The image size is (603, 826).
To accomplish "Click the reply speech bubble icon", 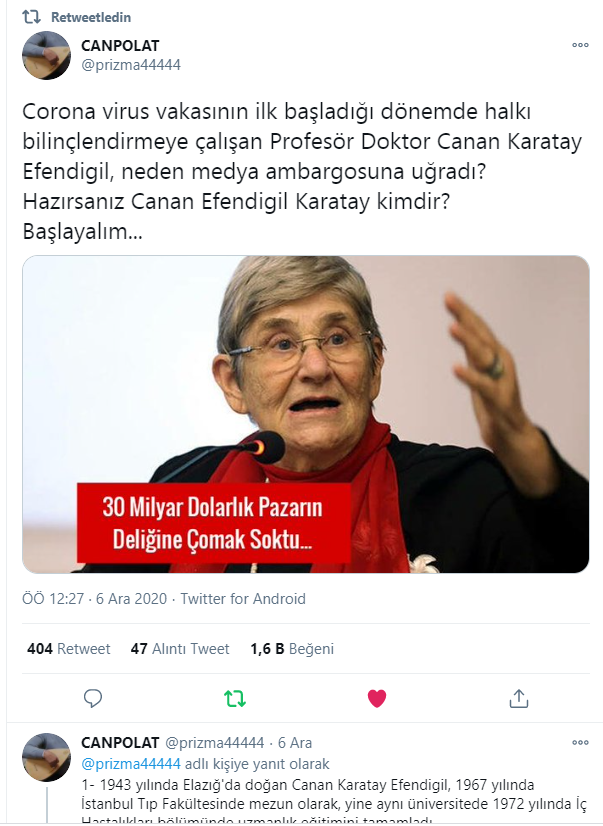I will pyautogui.click(x=93, y=698).
